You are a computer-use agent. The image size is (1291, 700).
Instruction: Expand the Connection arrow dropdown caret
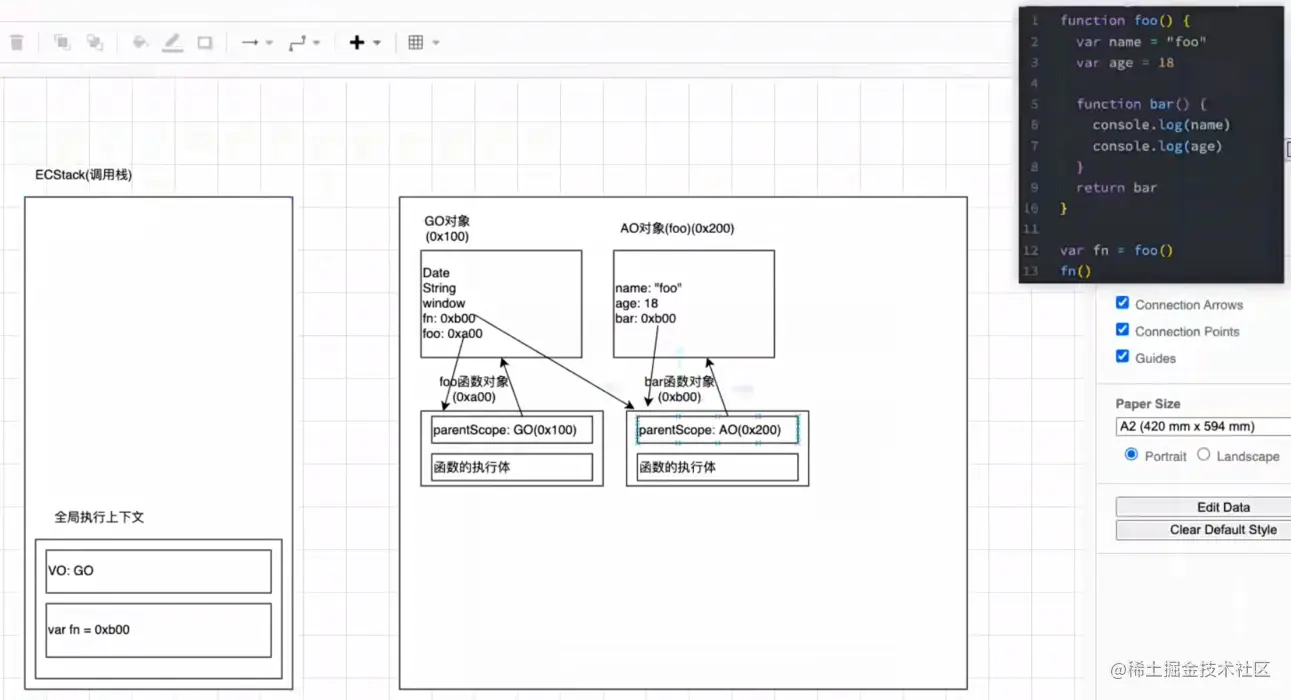269,43
